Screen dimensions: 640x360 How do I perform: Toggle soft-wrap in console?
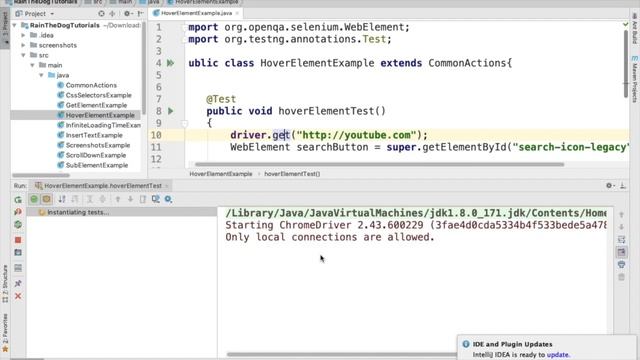tap(621, 240)
